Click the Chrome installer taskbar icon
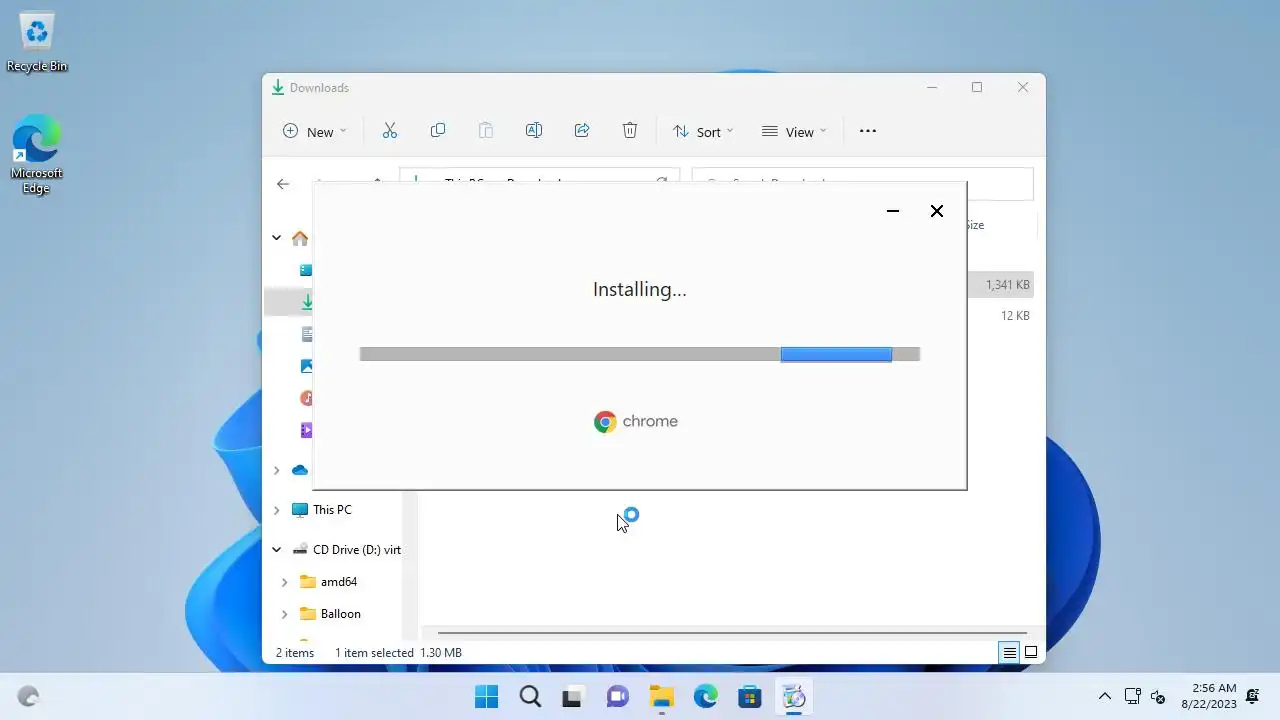 tap(794, 697)
